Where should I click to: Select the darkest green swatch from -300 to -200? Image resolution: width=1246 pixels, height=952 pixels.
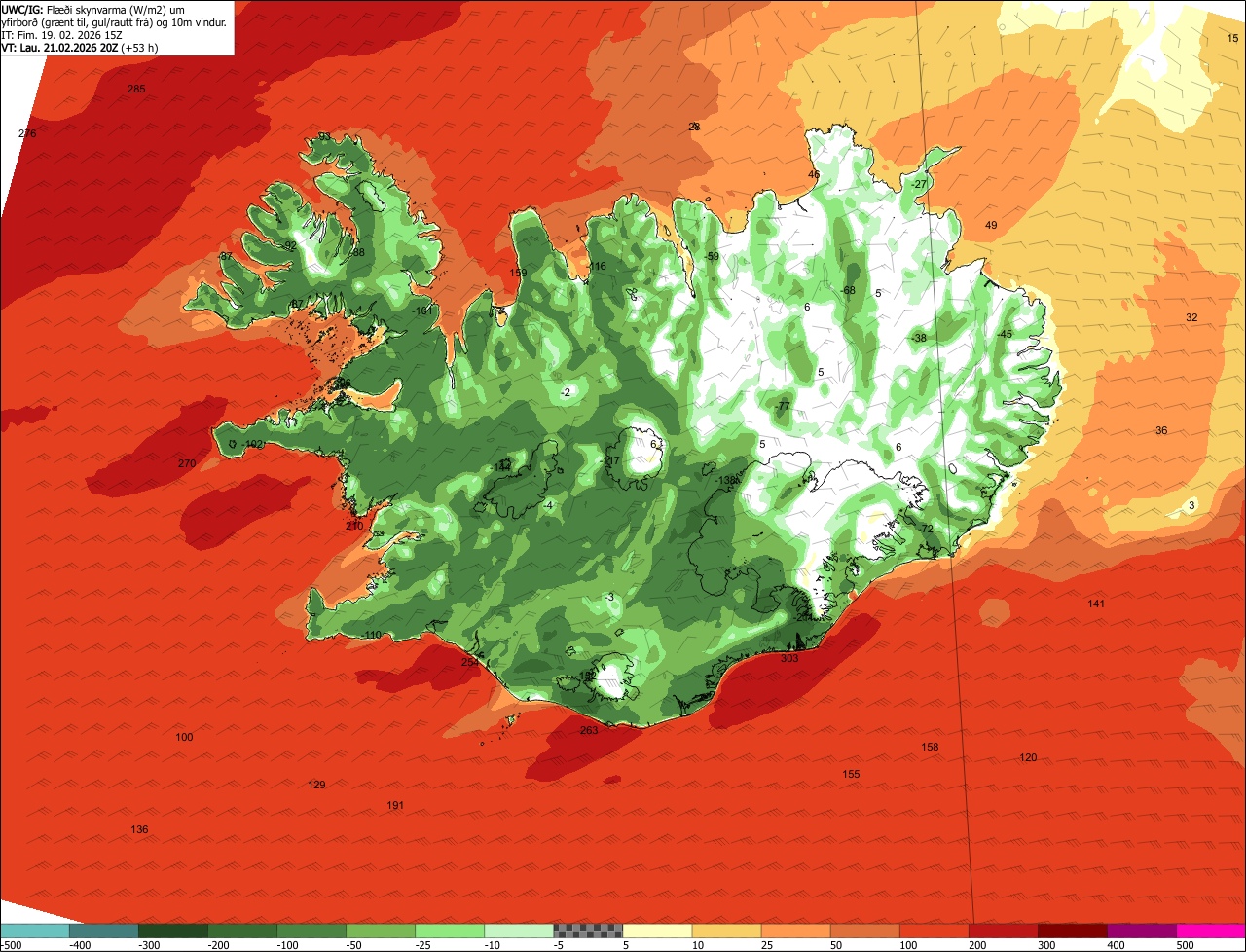tap(172, 930)
